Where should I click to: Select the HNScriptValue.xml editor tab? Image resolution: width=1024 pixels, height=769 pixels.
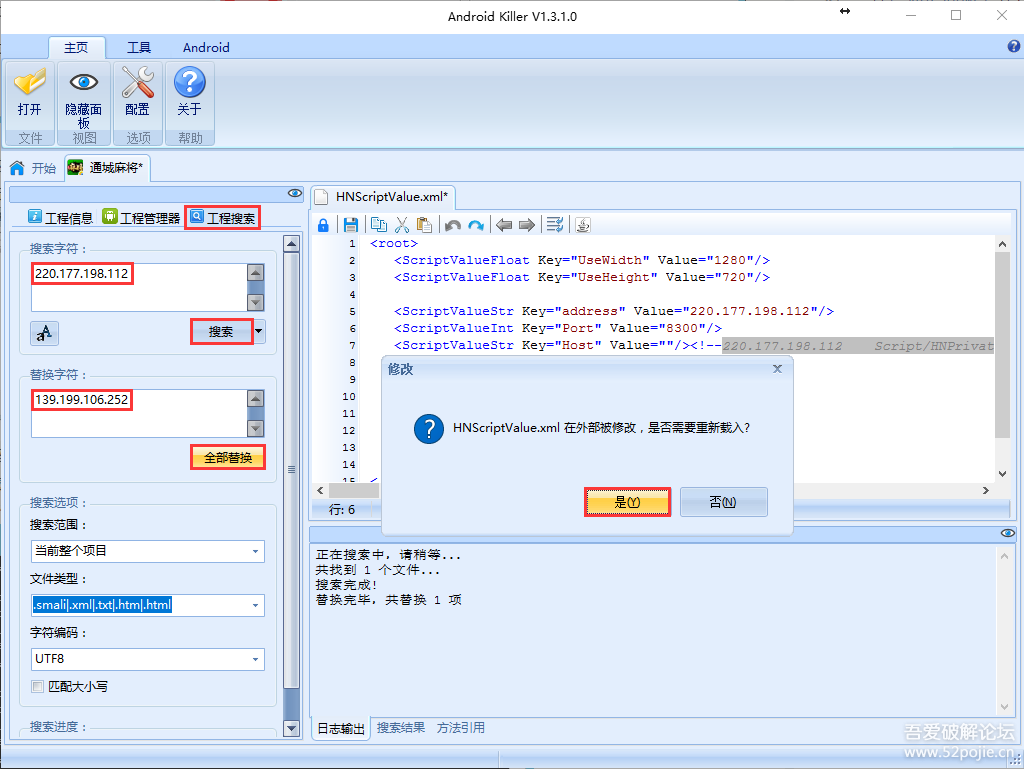383,196
